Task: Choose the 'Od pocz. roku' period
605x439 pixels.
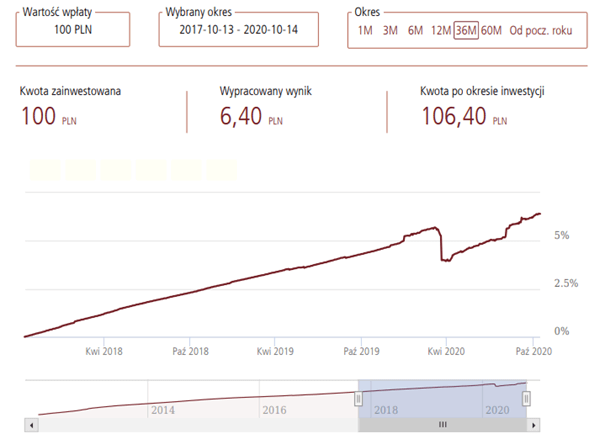Action: pos(541,30)
